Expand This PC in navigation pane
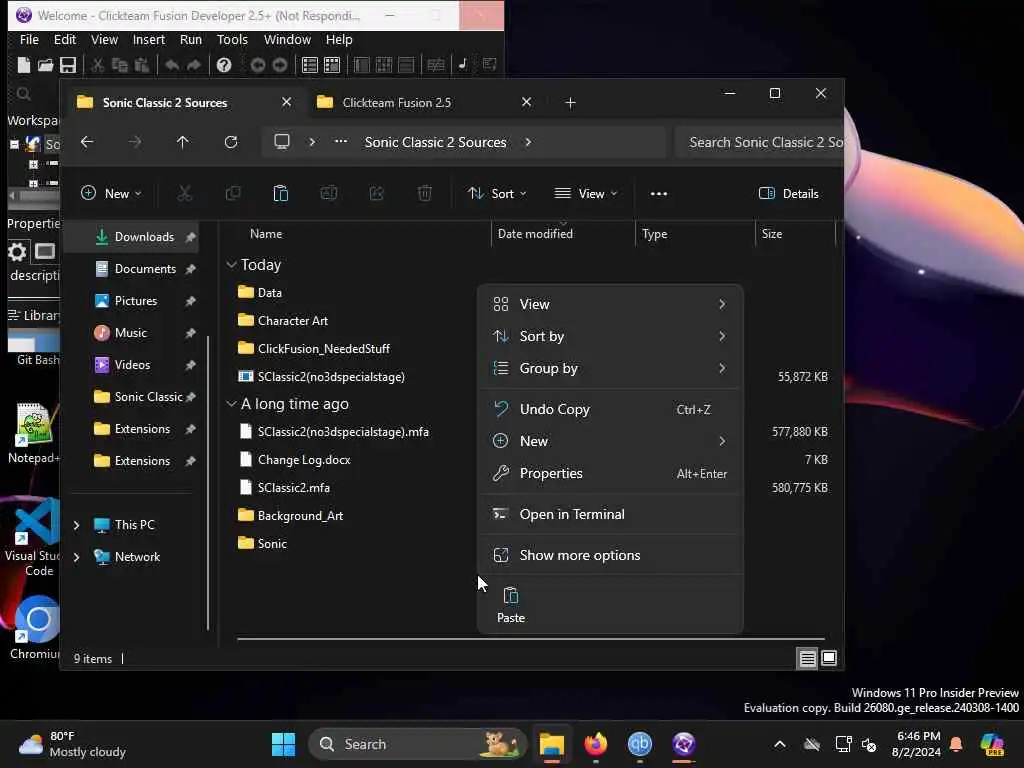The width and height of the screenshot is (1024, 768). 76,525
